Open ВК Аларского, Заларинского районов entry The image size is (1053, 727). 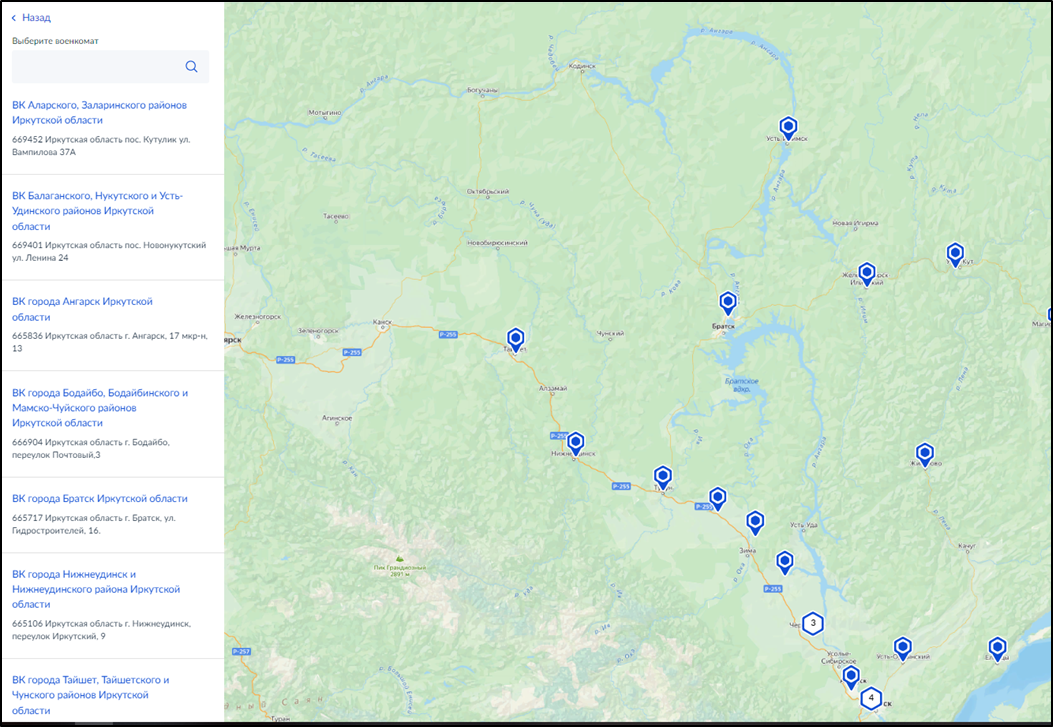(99, 112)
